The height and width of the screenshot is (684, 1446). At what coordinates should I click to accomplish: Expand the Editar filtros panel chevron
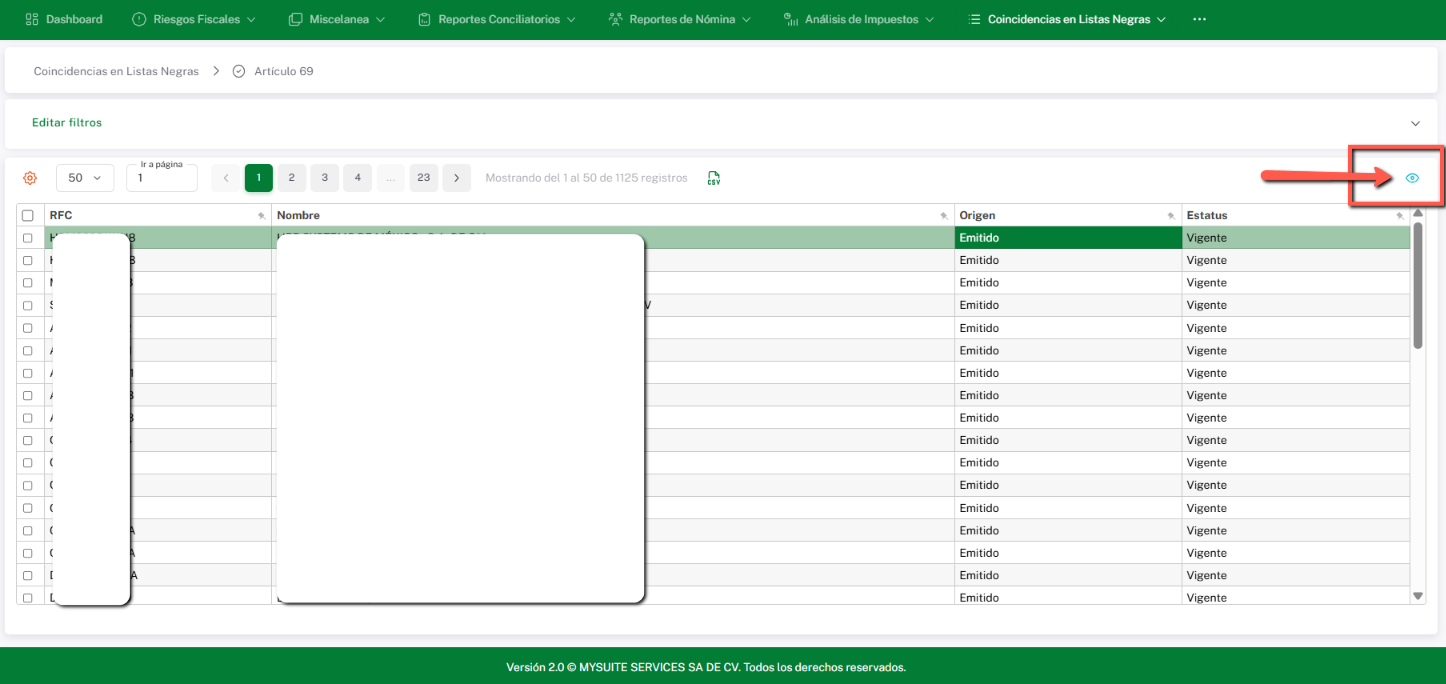click(1415, 123)
